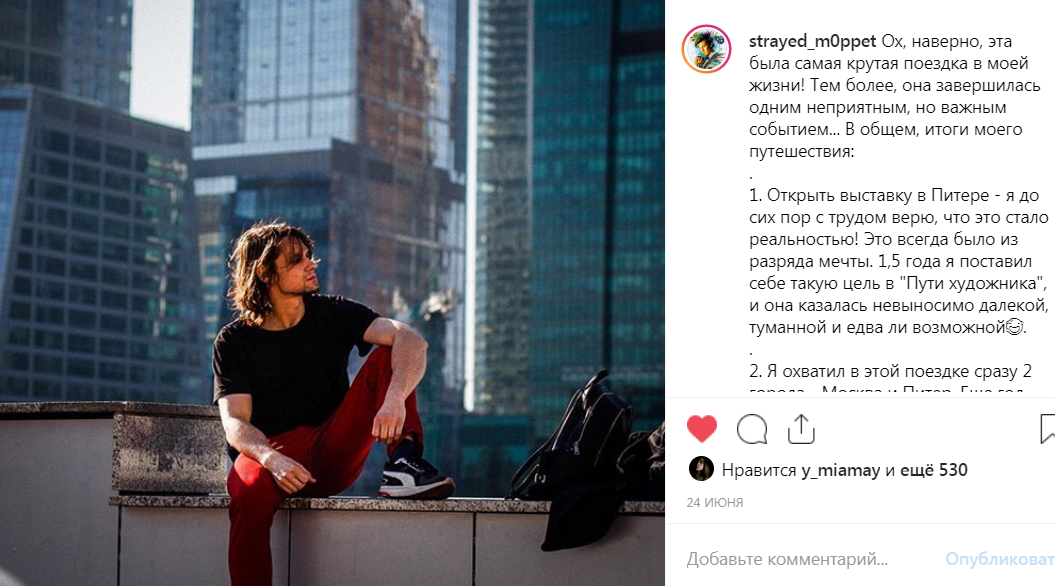Save the post with the bookmark icon

(x=1047, y=429)
